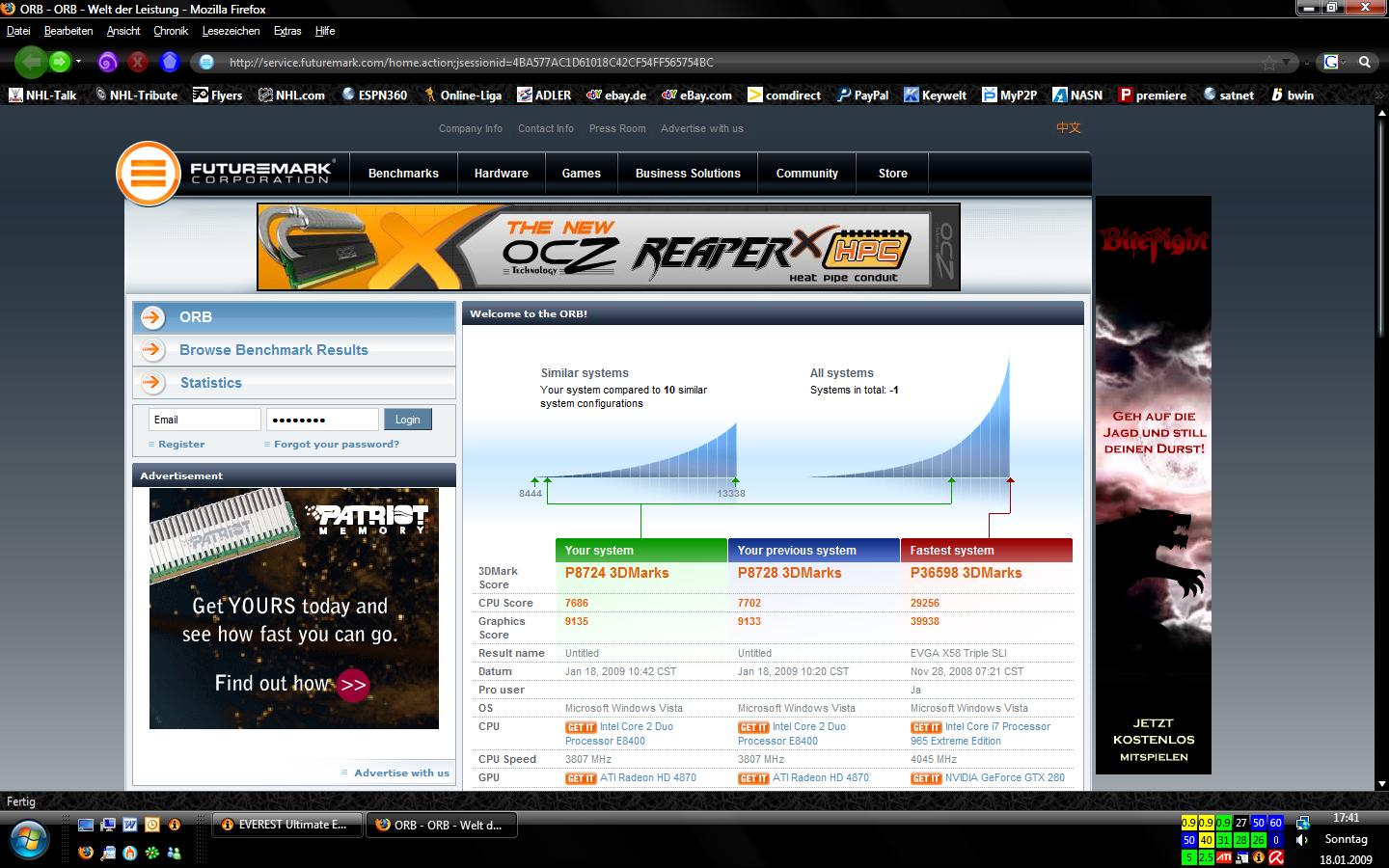Click the bookmark star in address bar
1389x868 pixels.
point(1269,63)
